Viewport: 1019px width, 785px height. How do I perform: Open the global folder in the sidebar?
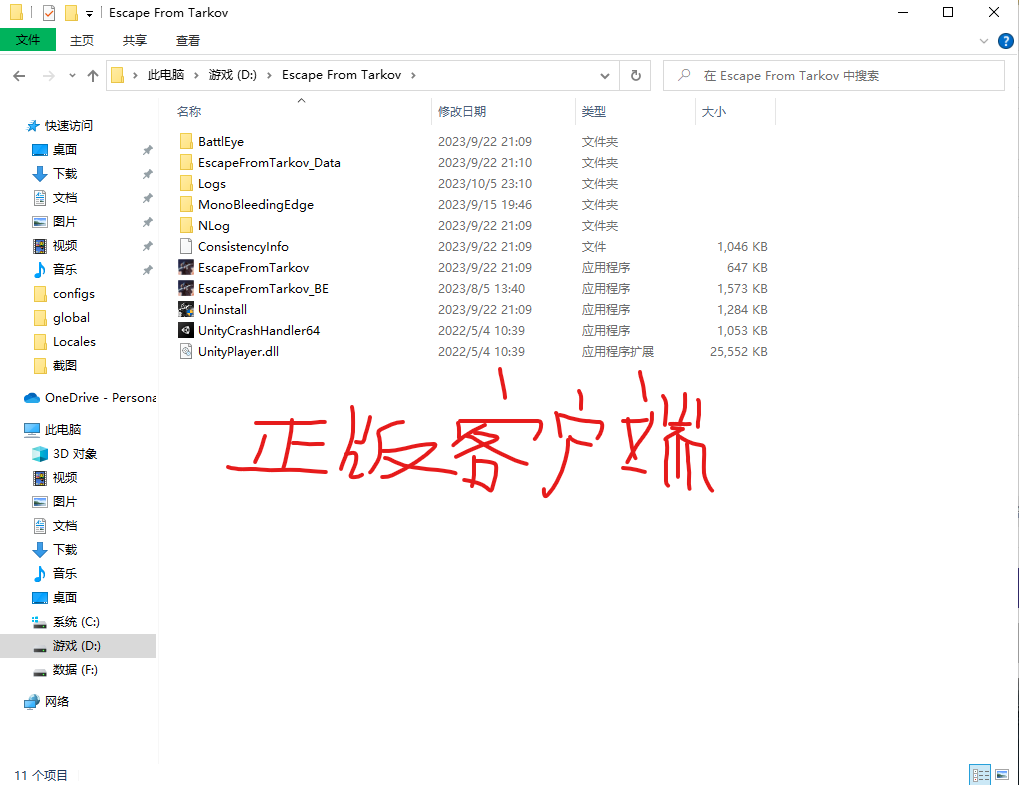[62, 318]
